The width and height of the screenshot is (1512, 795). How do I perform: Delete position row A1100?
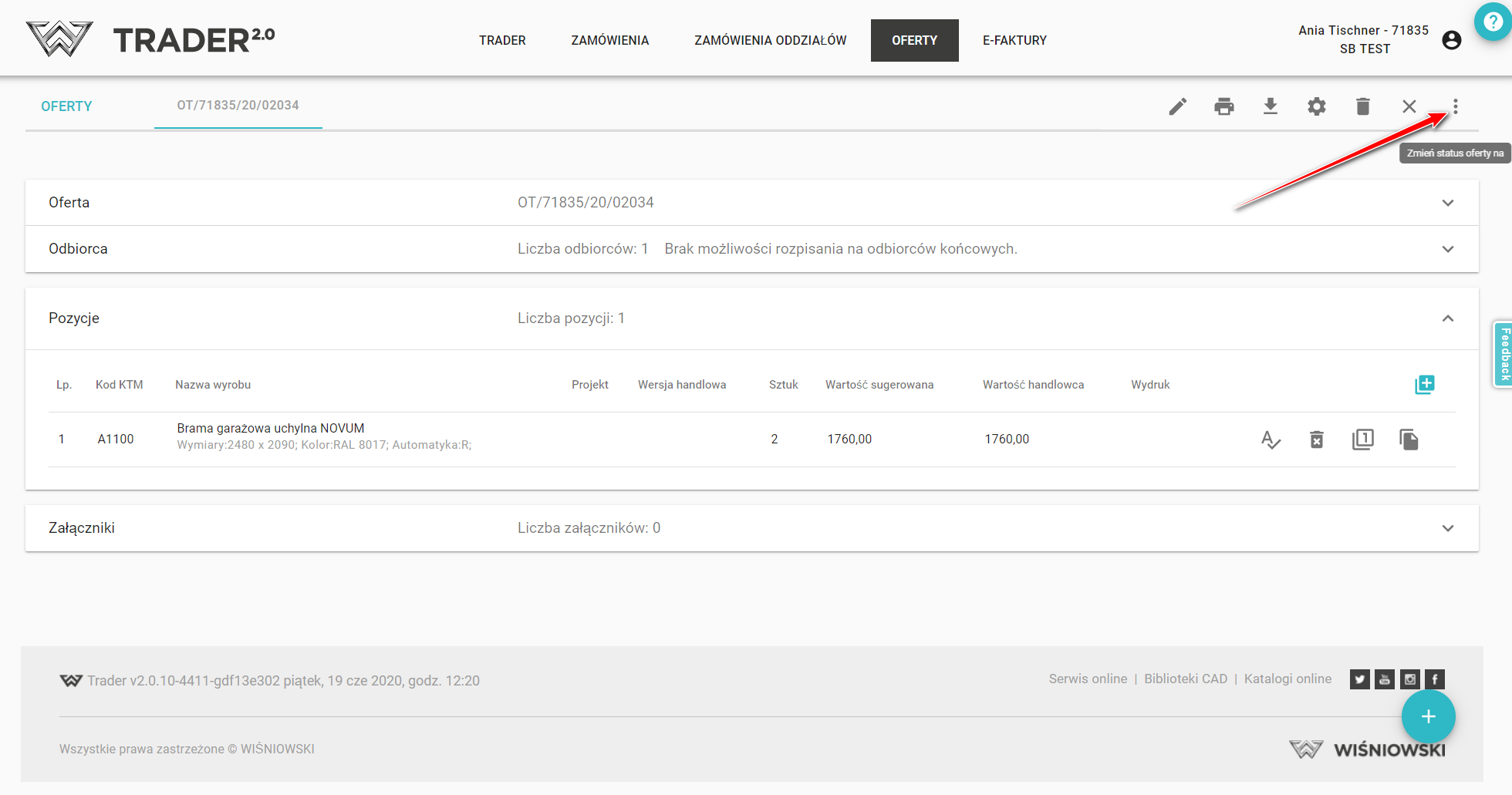[x=1316, y=440]
